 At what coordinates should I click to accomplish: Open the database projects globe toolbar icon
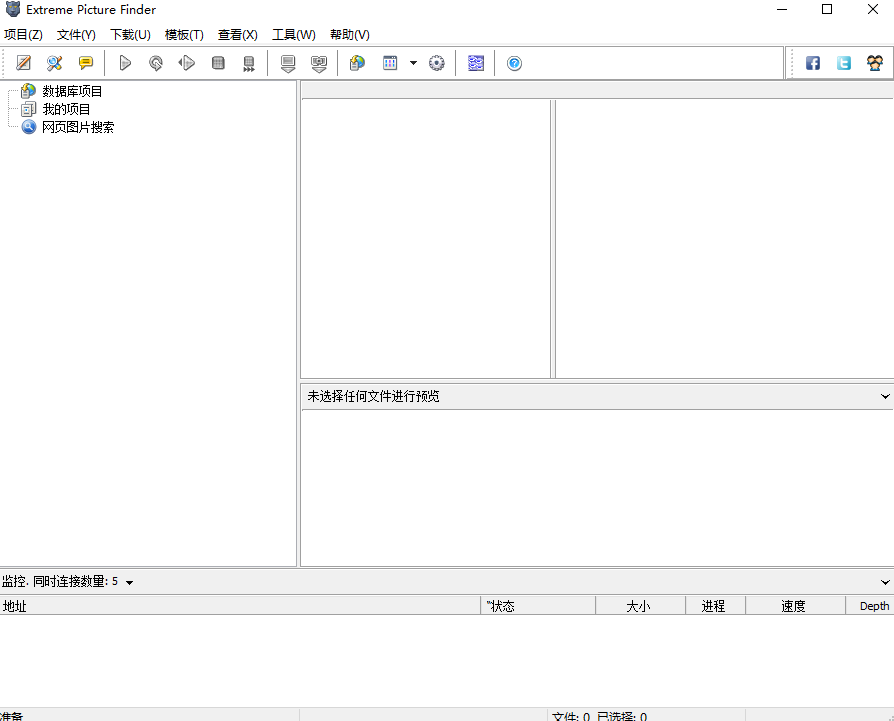pyautogui.click(x=357, y=63)
